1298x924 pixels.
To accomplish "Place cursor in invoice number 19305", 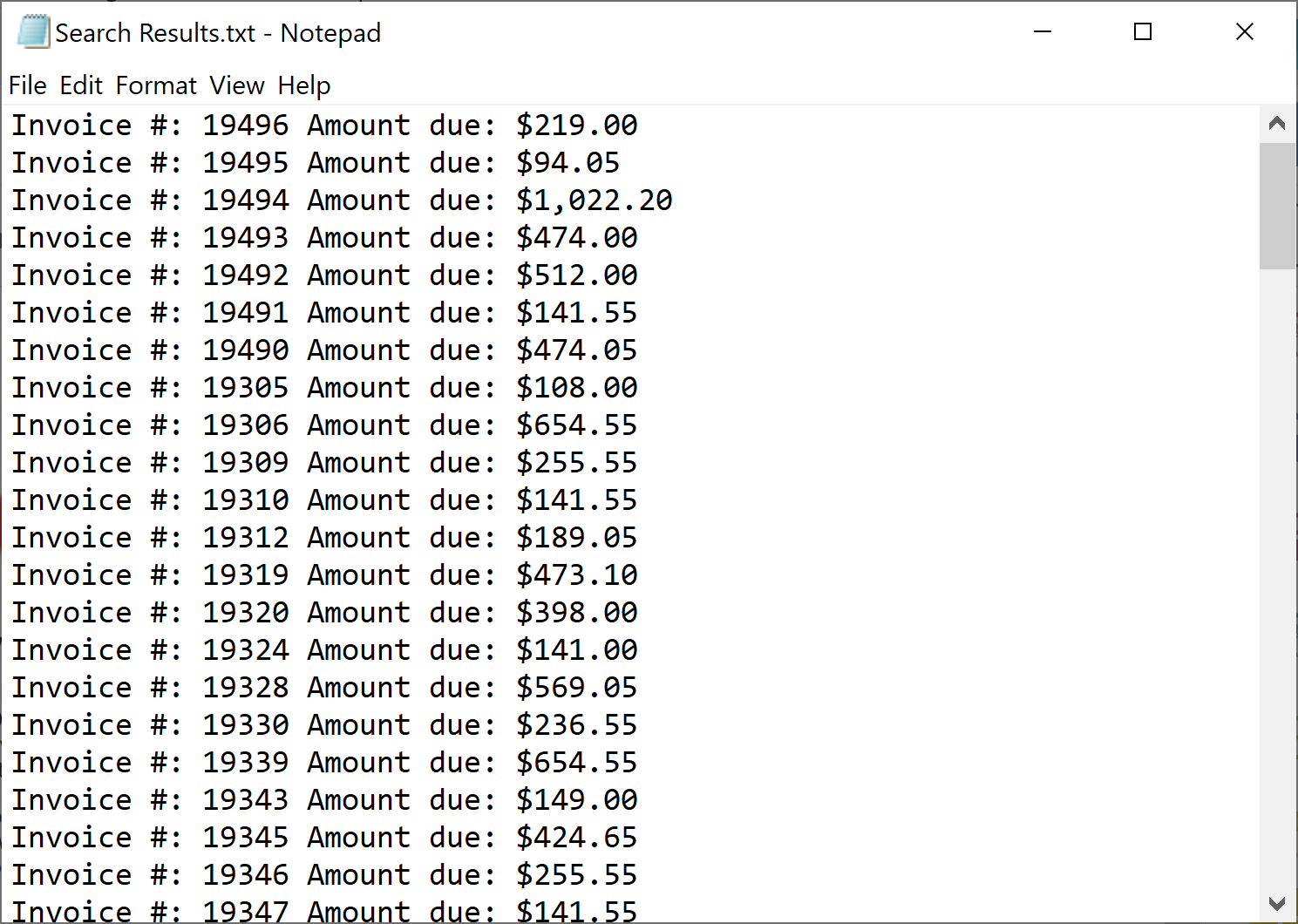I will [x=245, y=388].
